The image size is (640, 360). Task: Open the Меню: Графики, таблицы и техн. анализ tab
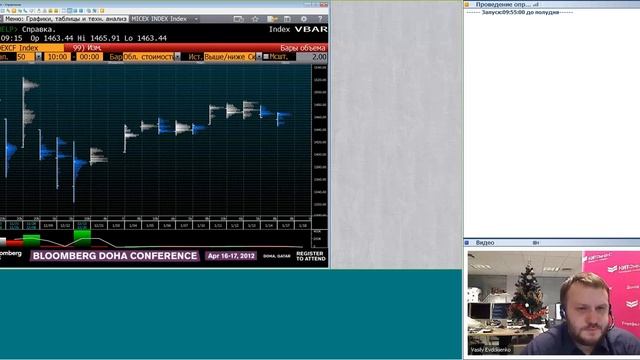click(x=65, y=19)
